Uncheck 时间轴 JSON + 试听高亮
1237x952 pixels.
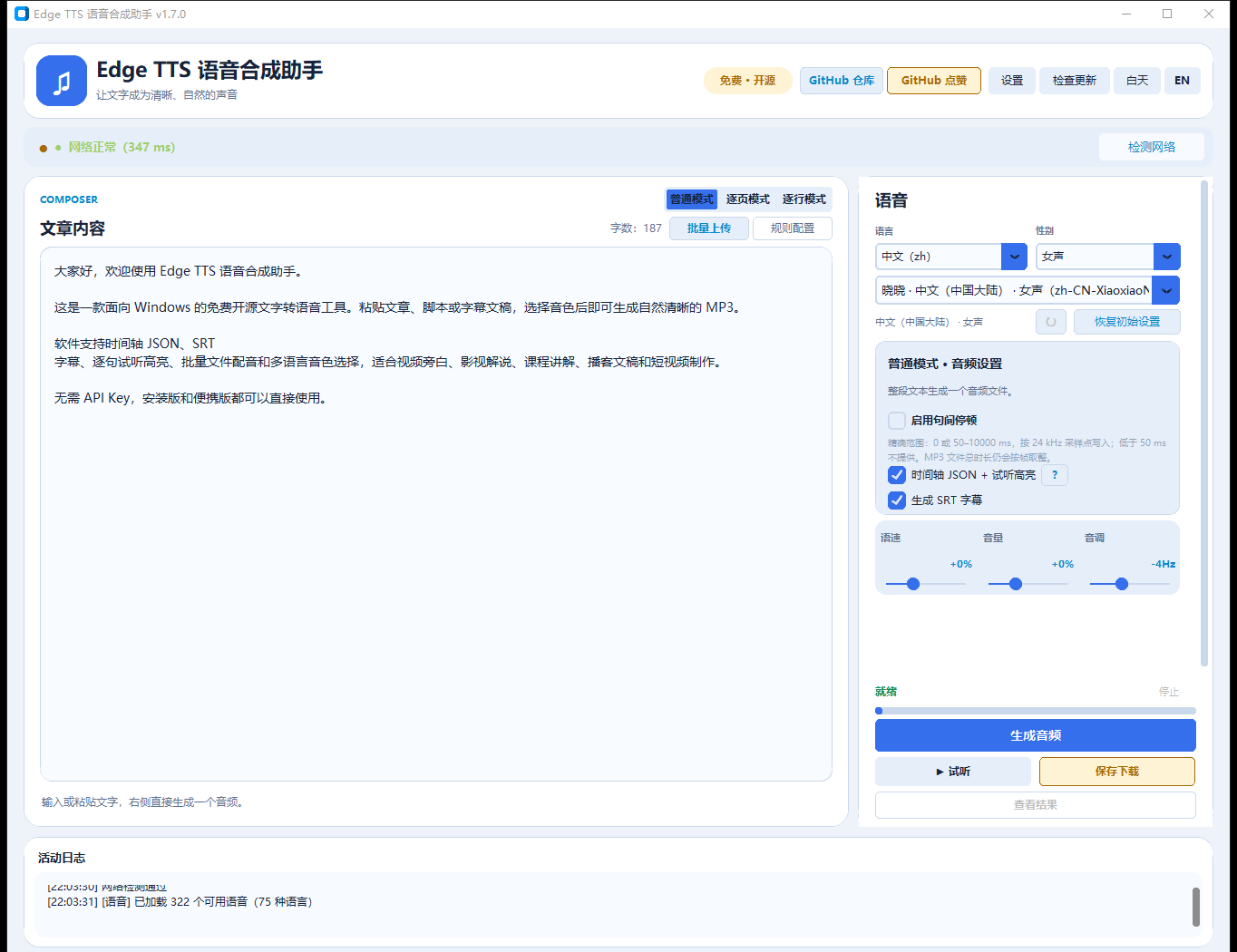tap(897, 475)
